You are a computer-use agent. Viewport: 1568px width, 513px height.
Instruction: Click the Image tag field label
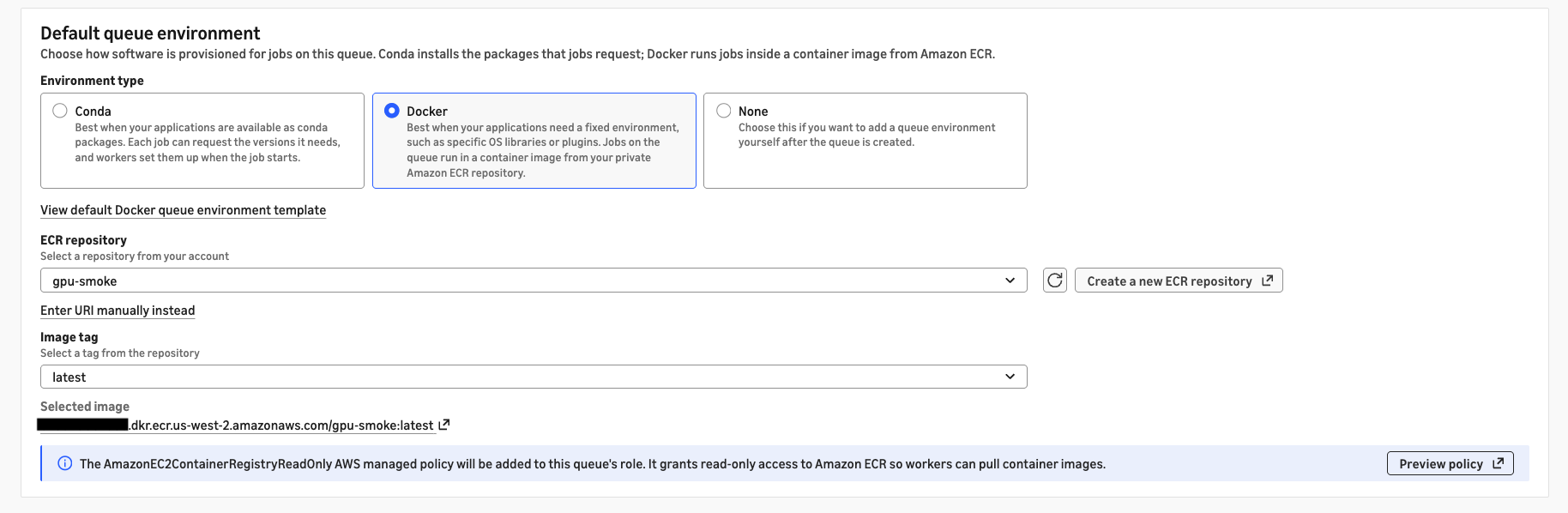(x=69, y=337)
